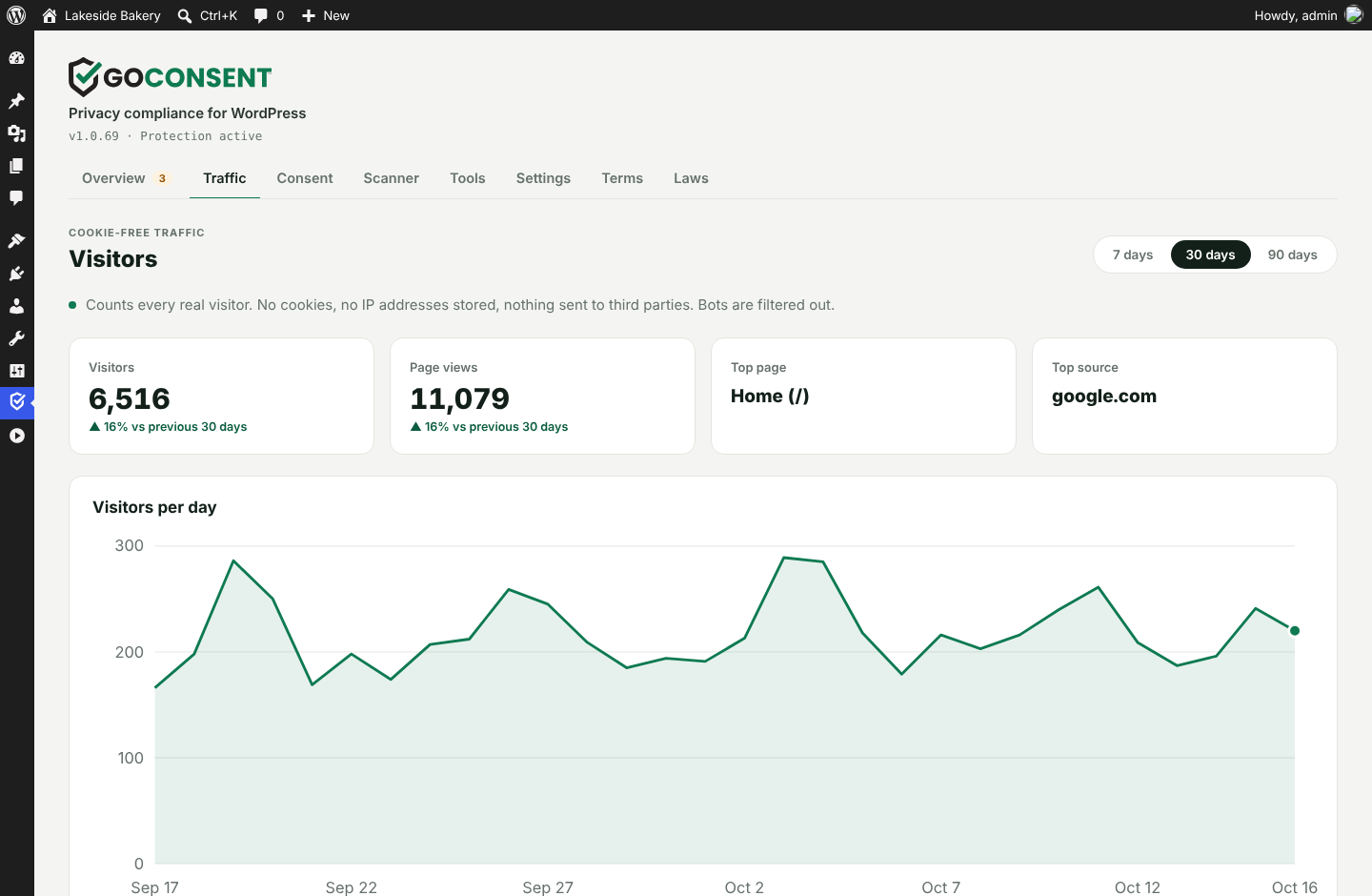Click the 6,516 visitors value
Image resolution: width=1372 pixels, height=896 pixels.
click(x=130, y=398)
